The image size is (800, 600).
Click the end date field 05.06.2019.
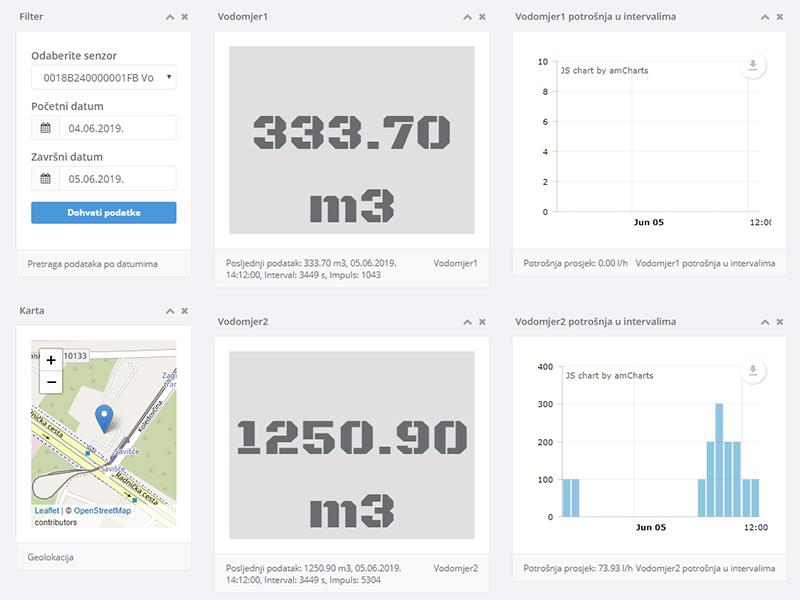click(116, 179)
